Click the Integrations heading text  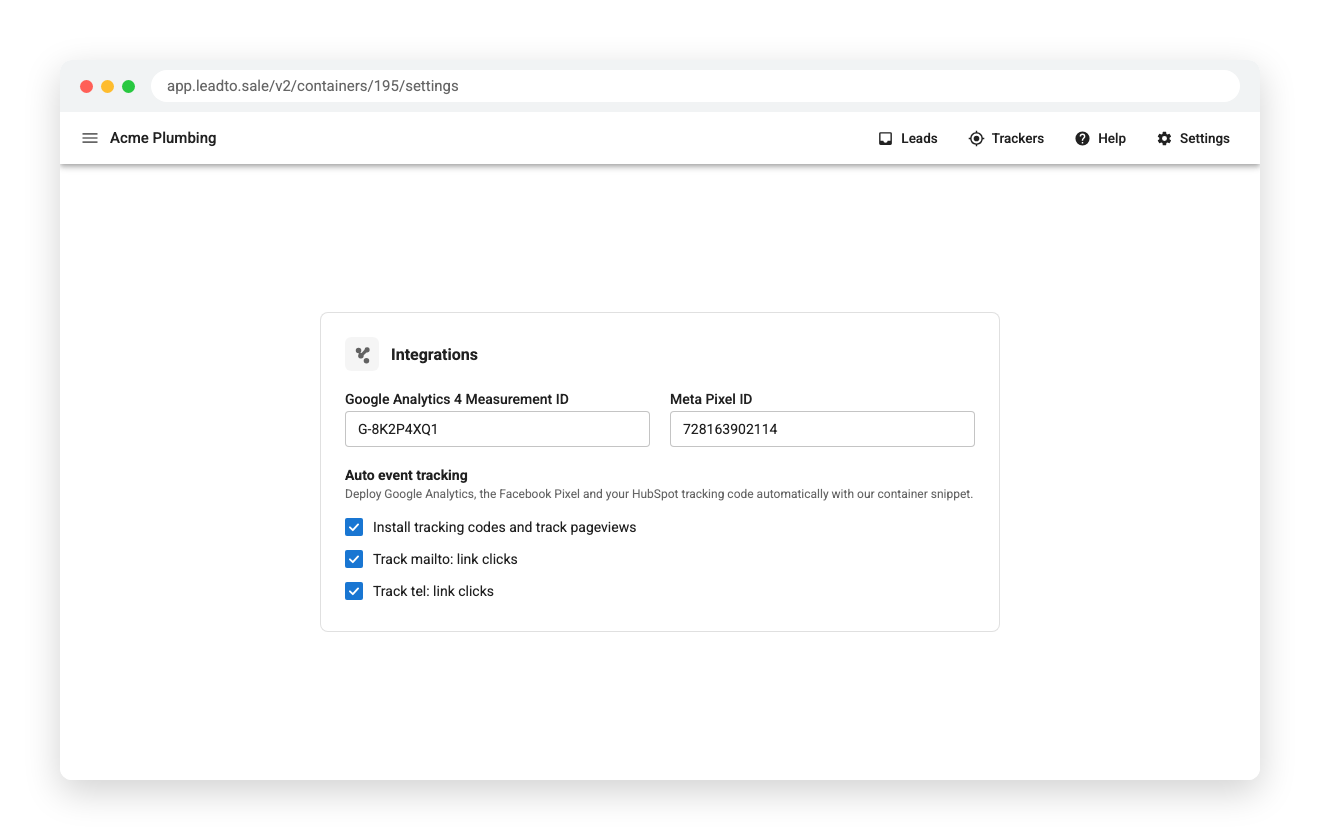pyautogui.click(x=434, y=354)
